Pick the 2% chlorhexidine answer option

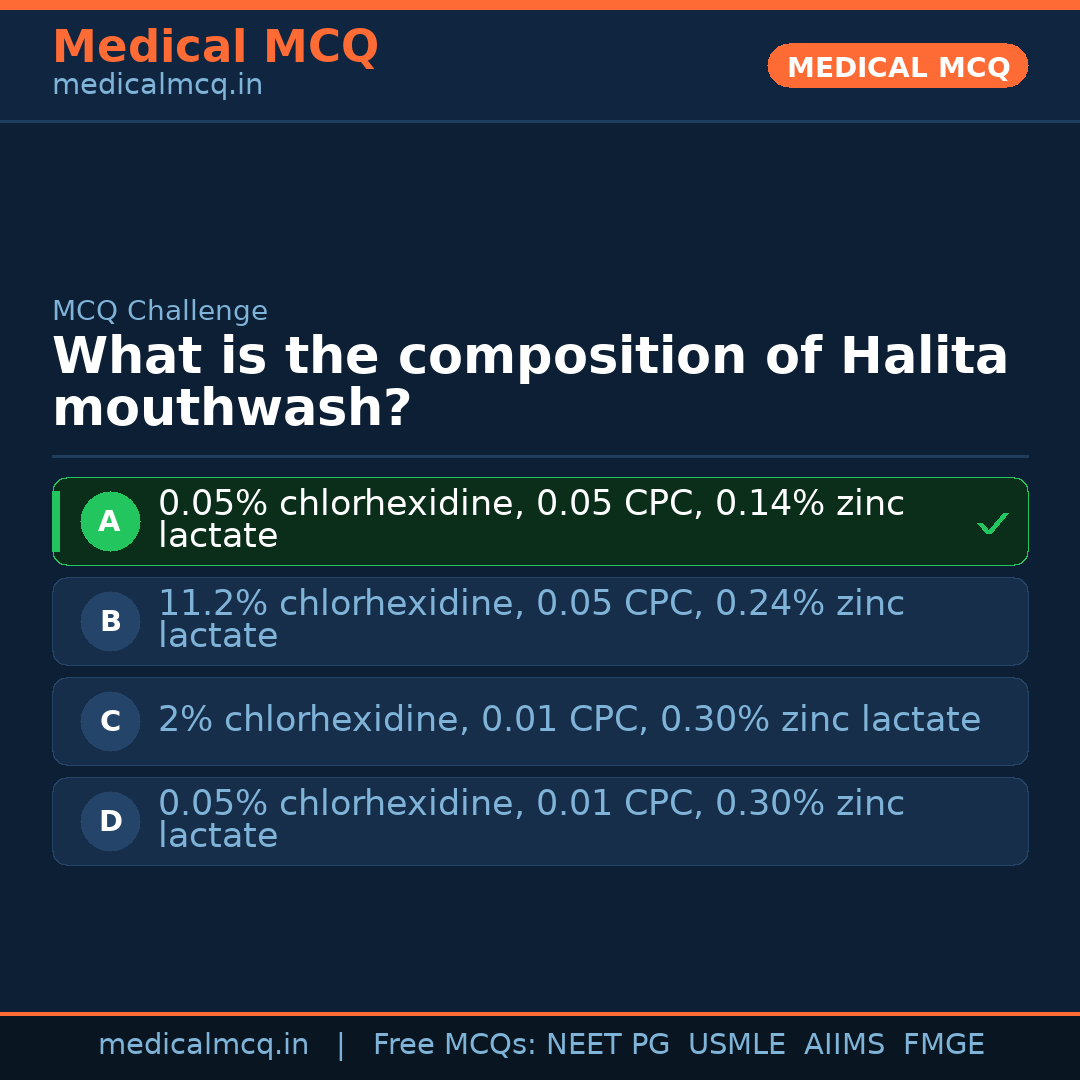click(x=568, y=720)
